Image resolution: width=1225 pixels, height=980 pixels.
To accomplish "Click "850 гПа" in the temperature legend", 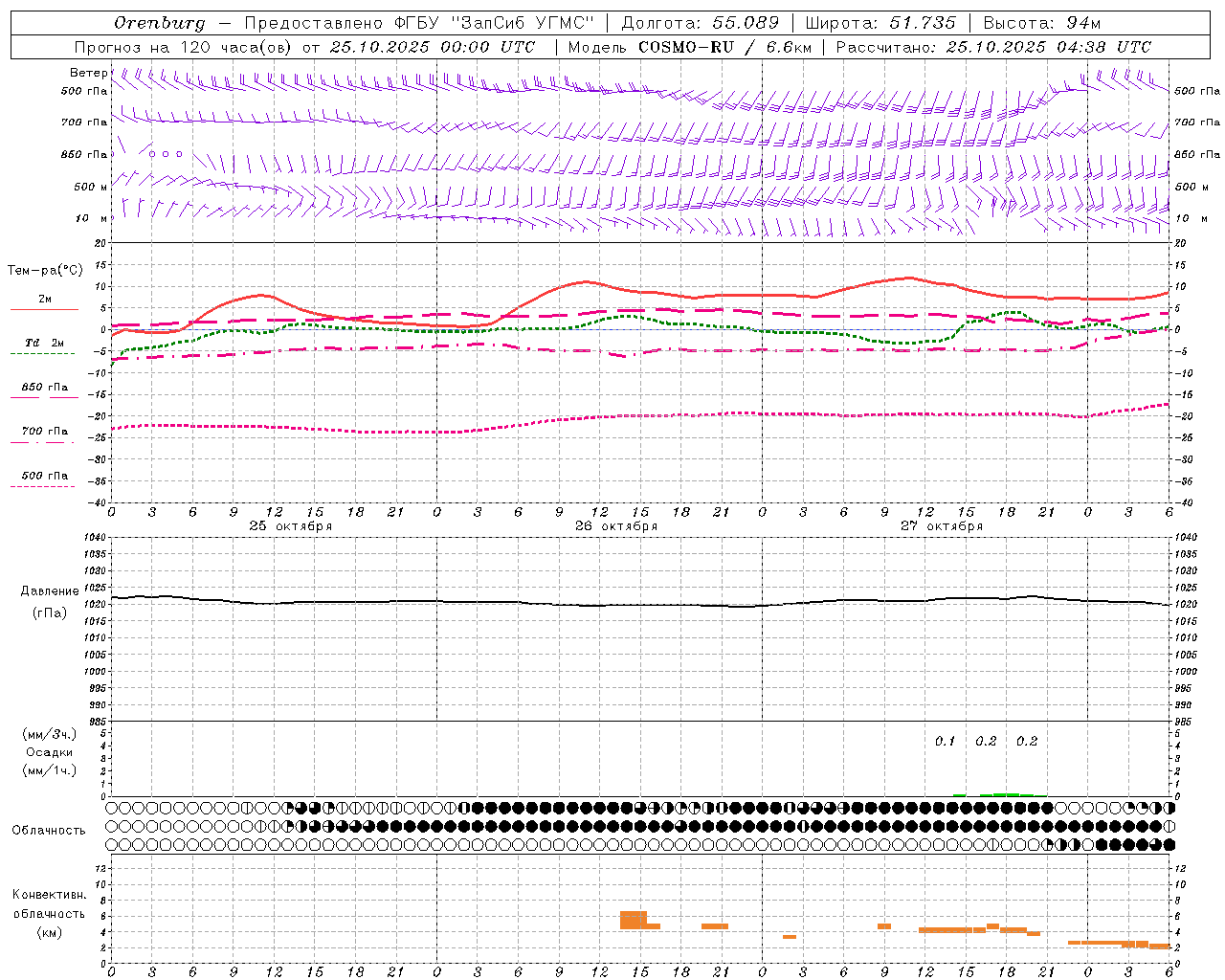I will [44, 388].
